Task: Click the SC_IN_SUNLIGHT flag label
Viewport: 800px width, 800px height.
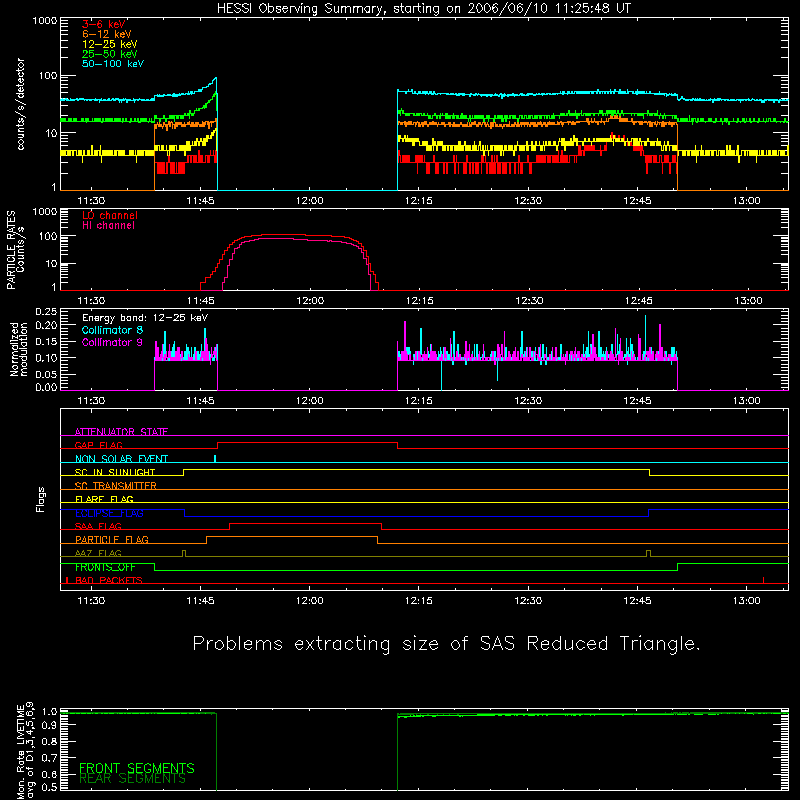Action: (115, 472)
